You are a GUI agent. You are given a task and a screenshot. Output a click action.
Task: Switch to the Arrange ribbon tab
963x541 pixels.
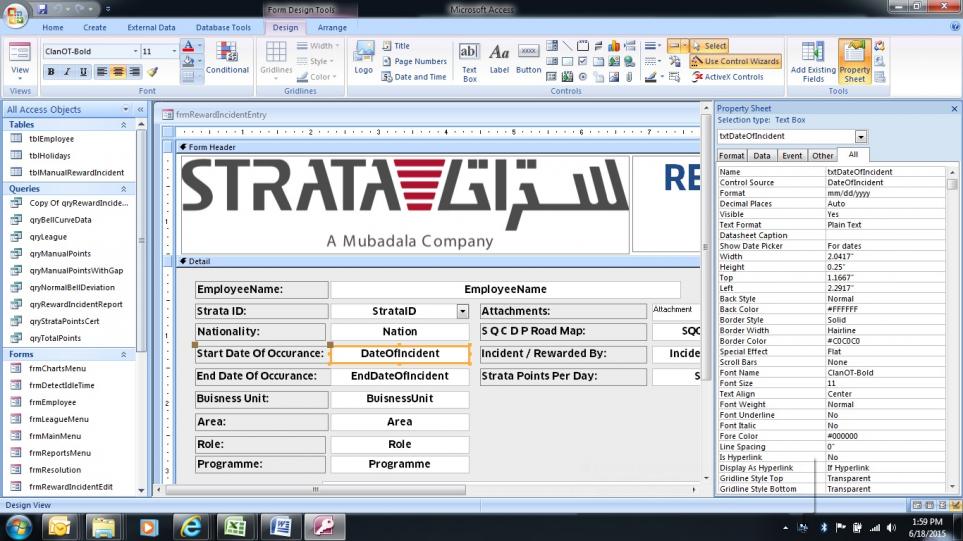point(332,28)
